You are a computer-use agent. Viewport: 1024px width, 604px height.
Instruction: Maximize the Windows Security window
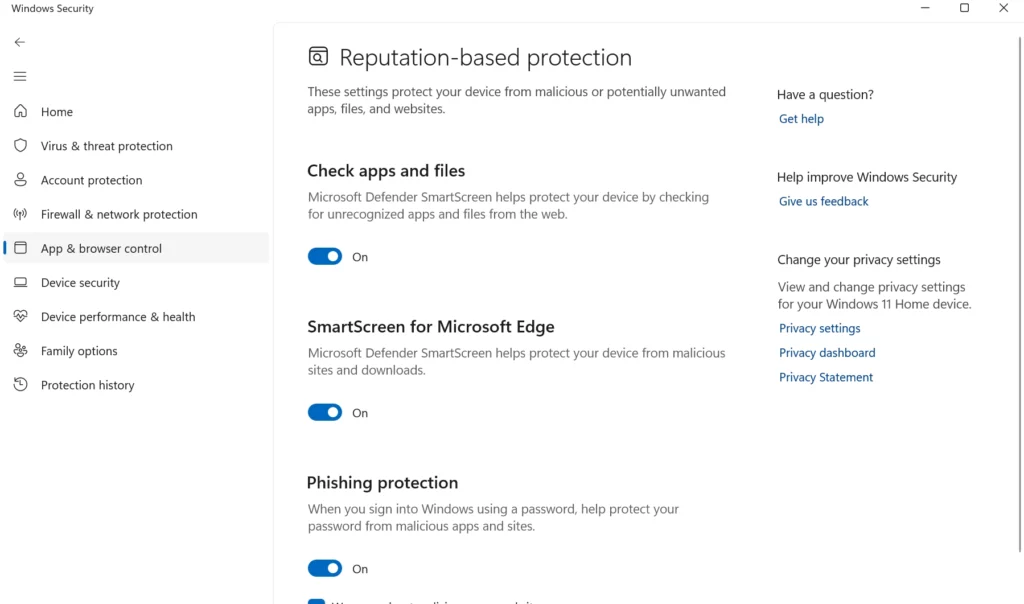pos(964,8)
